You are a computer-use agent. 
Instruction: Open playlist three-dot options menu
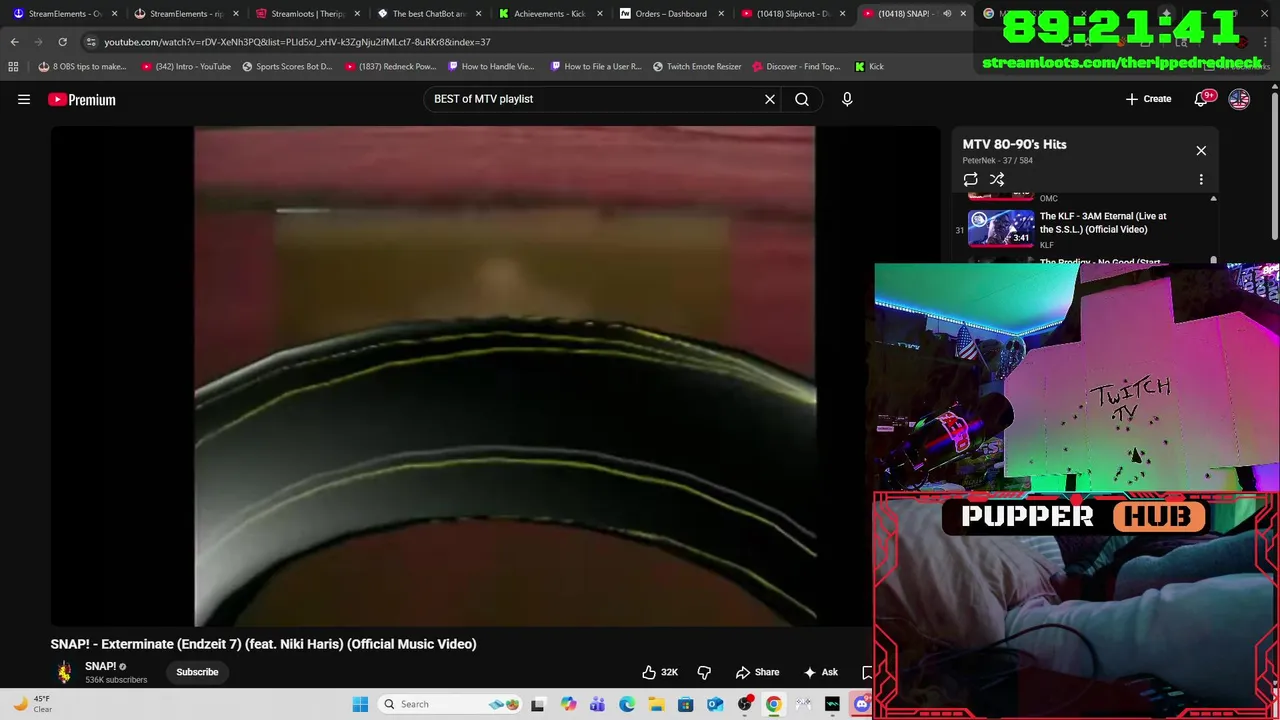click(1201, 180)
